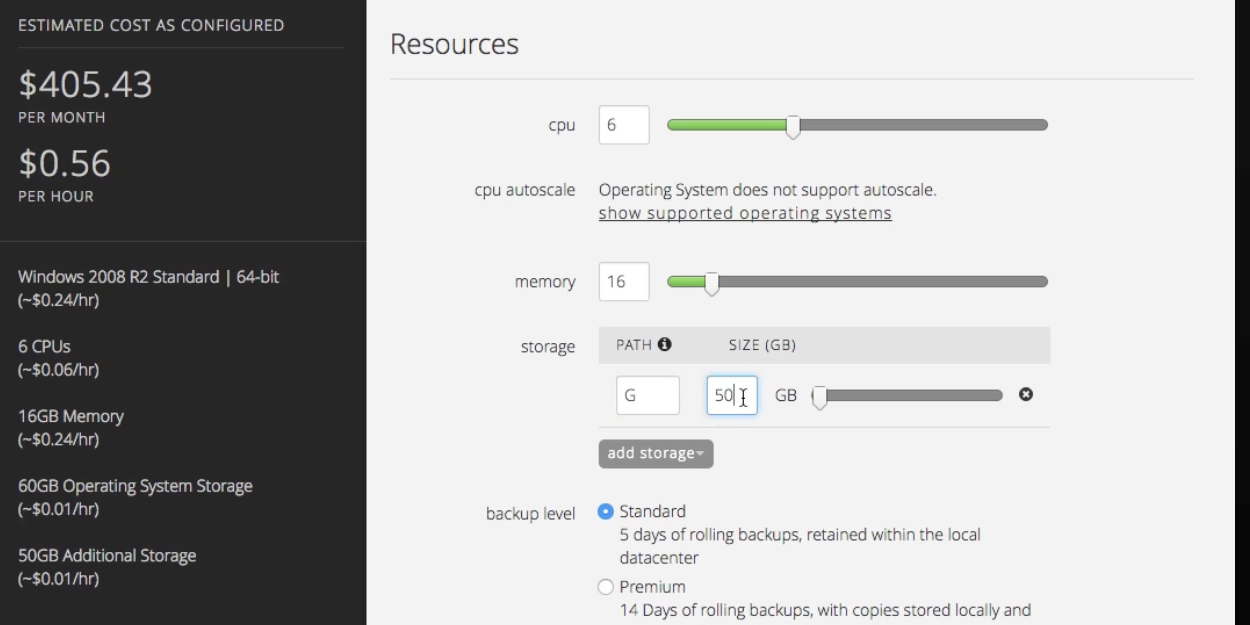Click the cpu slider handle
Screen dimensions: 1250x625
793,126
